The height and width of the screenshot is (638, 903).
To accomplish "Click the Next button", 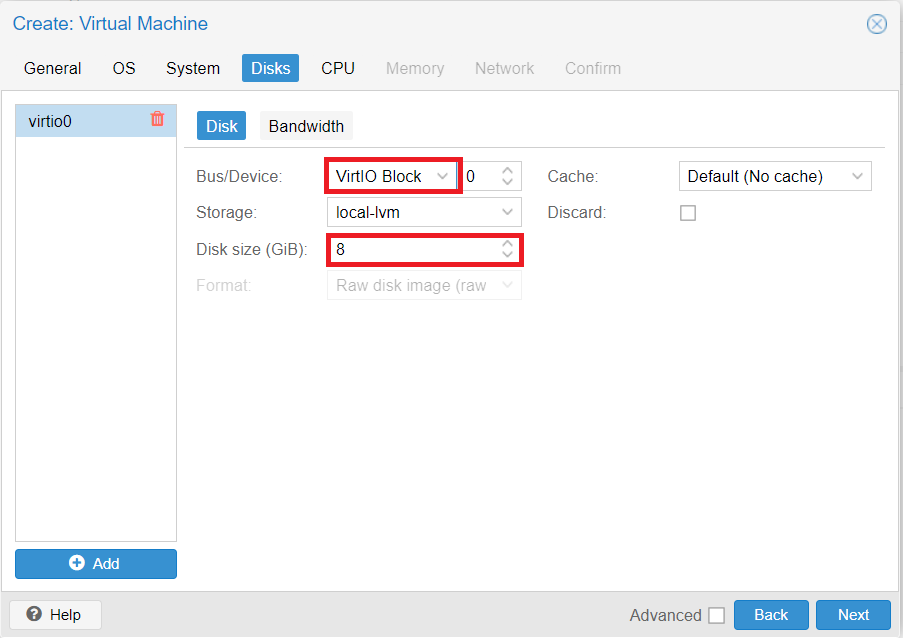I will point(853,615).
